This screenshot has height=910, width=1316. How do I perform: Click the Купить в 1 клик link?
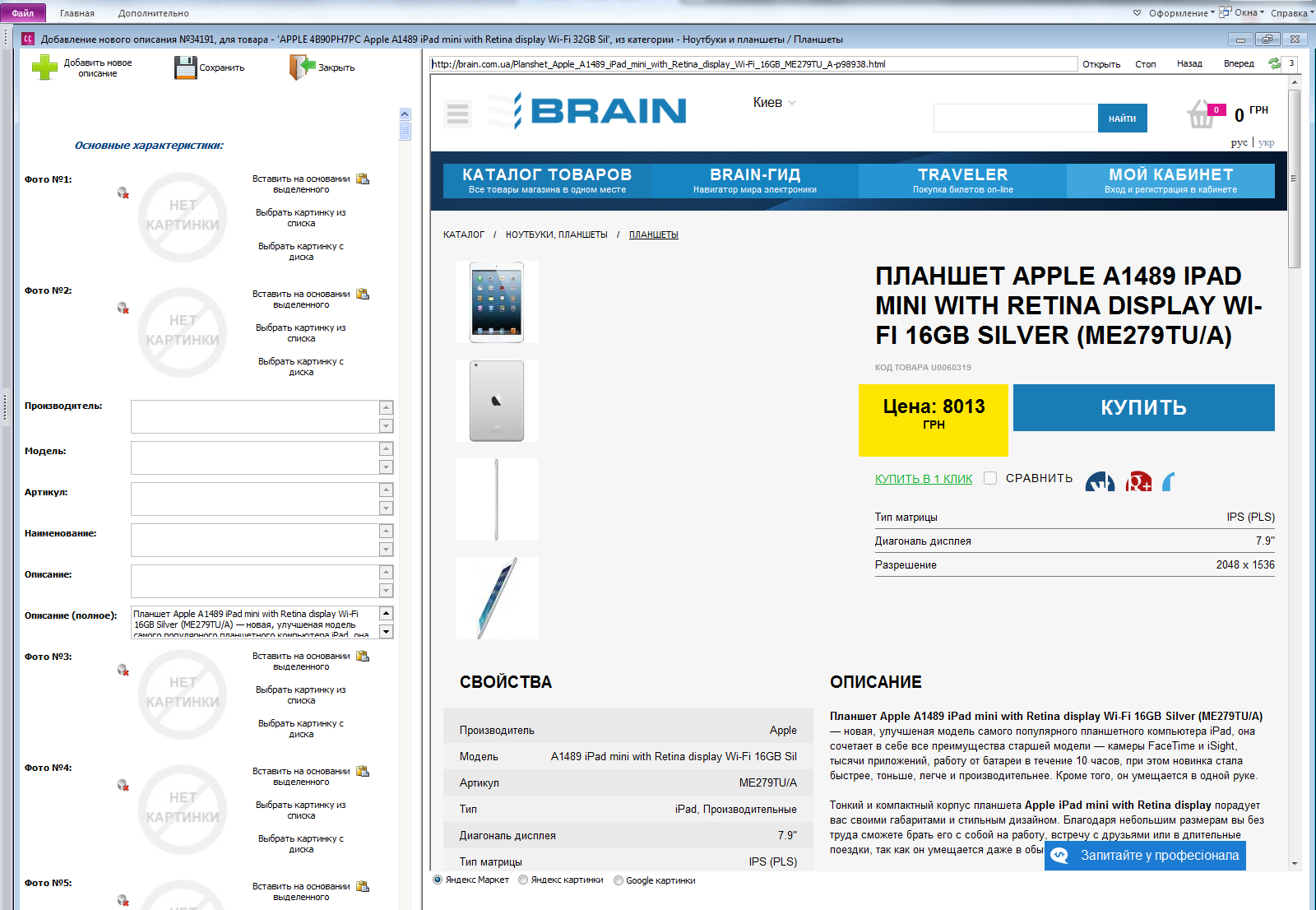pyautogui.click(x=924, y=479)
